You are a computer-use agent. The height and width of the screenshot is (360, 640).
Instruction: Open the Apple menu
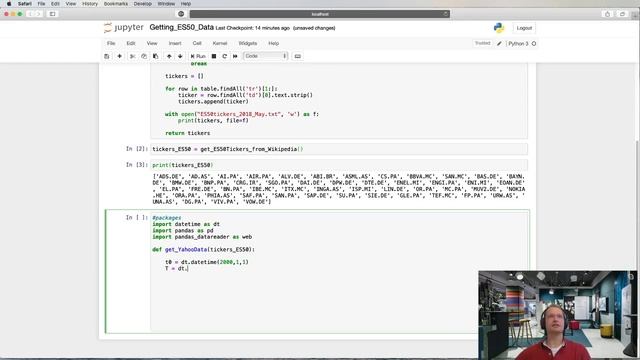click(x=9, y=4)
